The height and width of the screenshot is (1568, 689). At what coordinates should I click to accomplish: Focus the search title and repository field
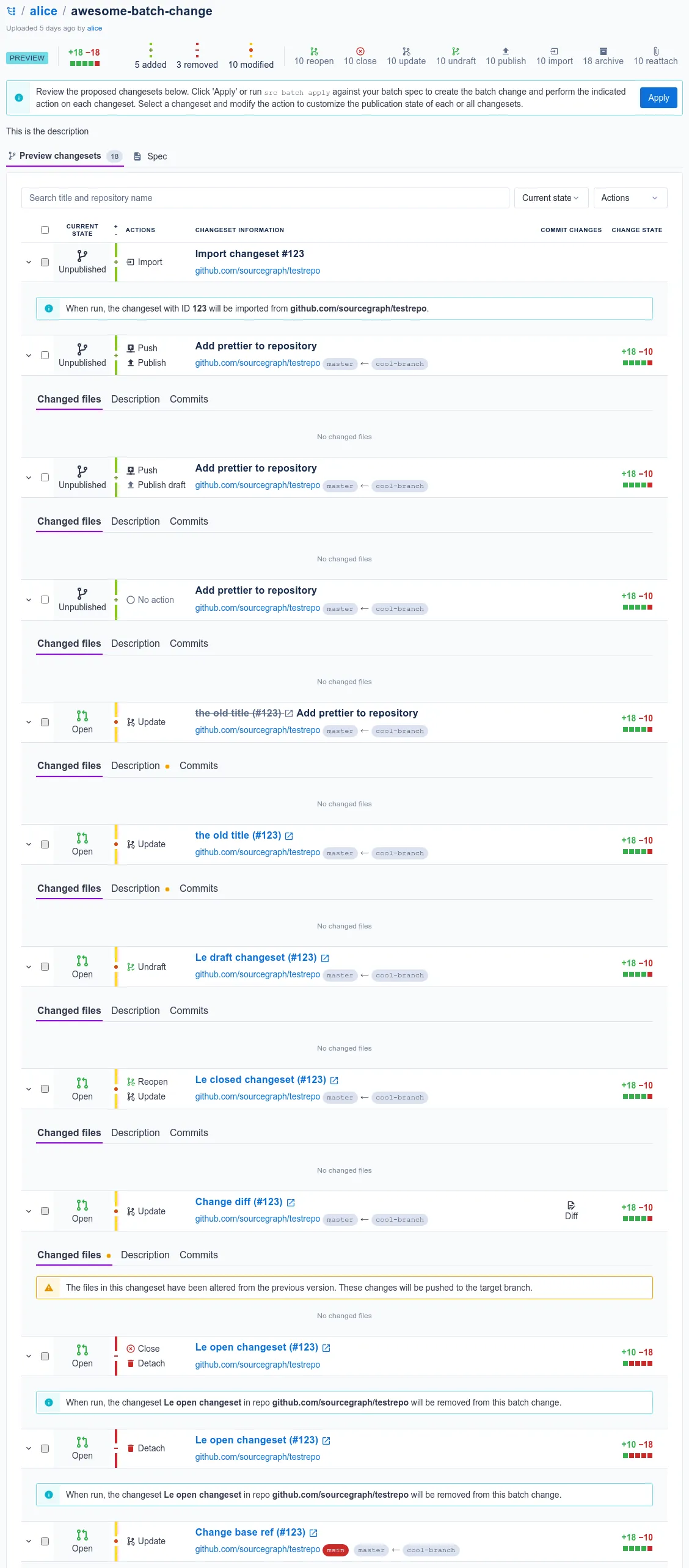pos(265,198)
